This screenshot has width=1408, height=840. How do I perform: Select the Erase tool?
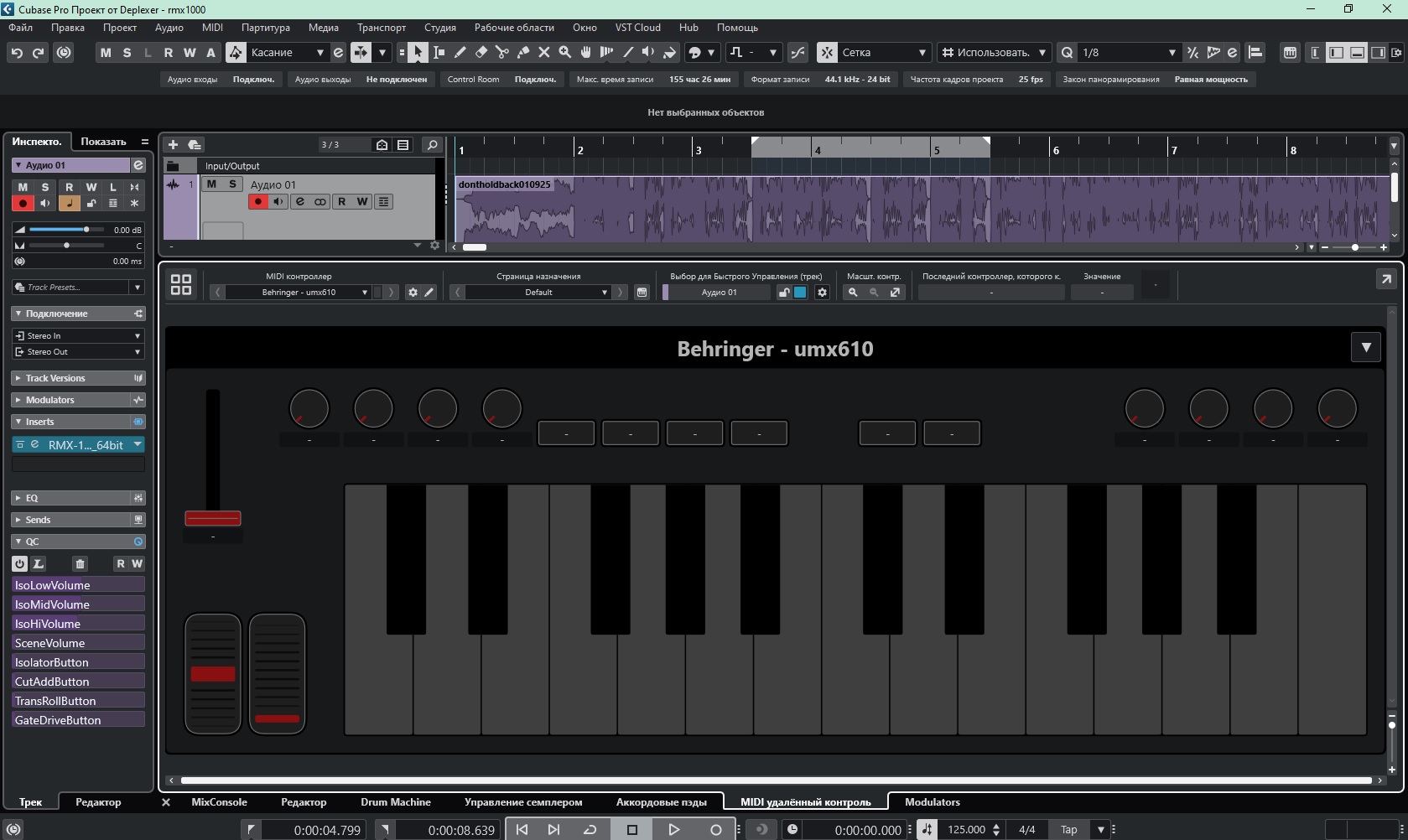(481, 52)
